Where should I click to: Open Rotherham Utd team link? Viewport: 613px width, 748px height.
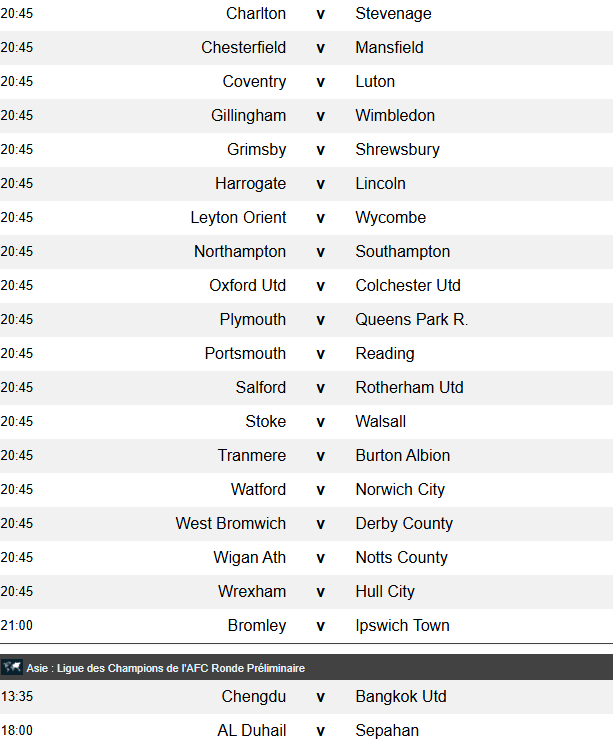(x=409, y=388)
